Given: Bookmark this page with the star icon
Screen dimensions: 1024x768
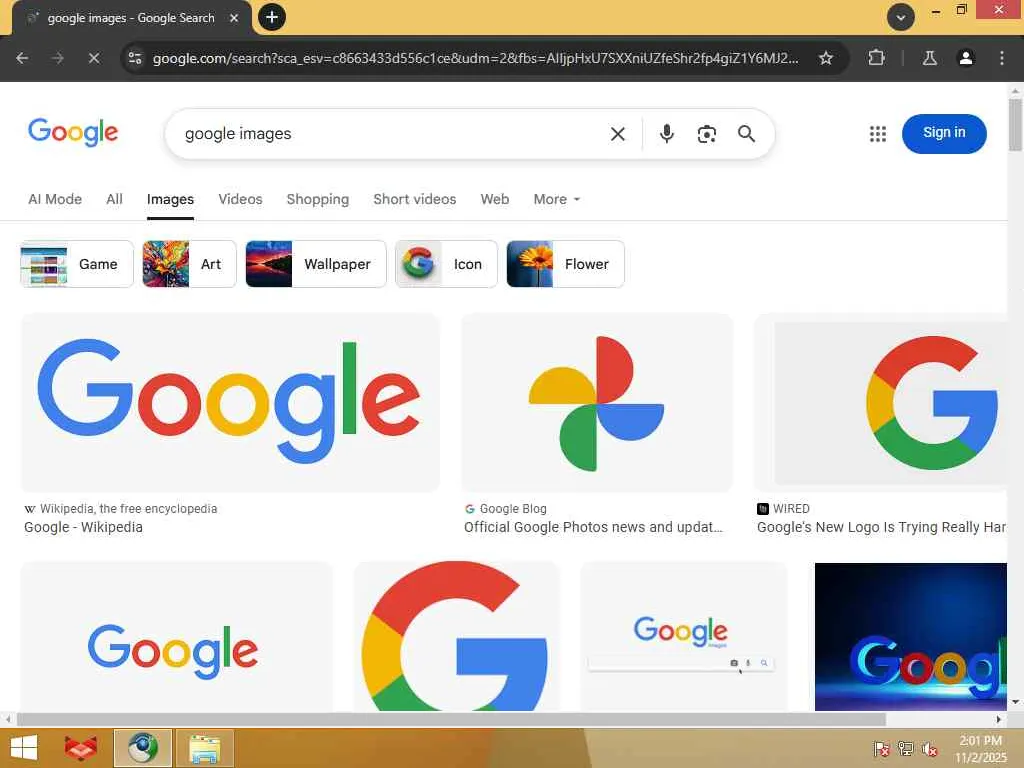Looking at the screenshot, I should [x=825, y=58].
